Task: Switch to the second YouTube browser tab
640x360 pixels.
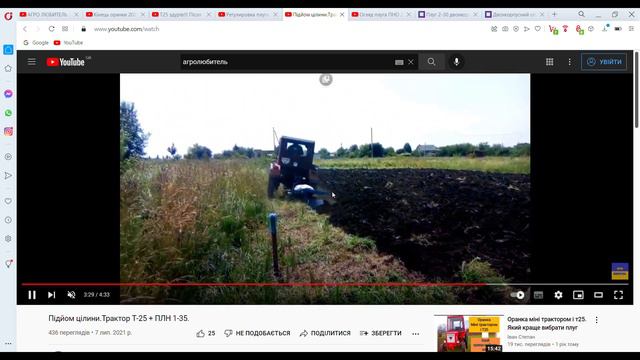Action: point(114,14)
